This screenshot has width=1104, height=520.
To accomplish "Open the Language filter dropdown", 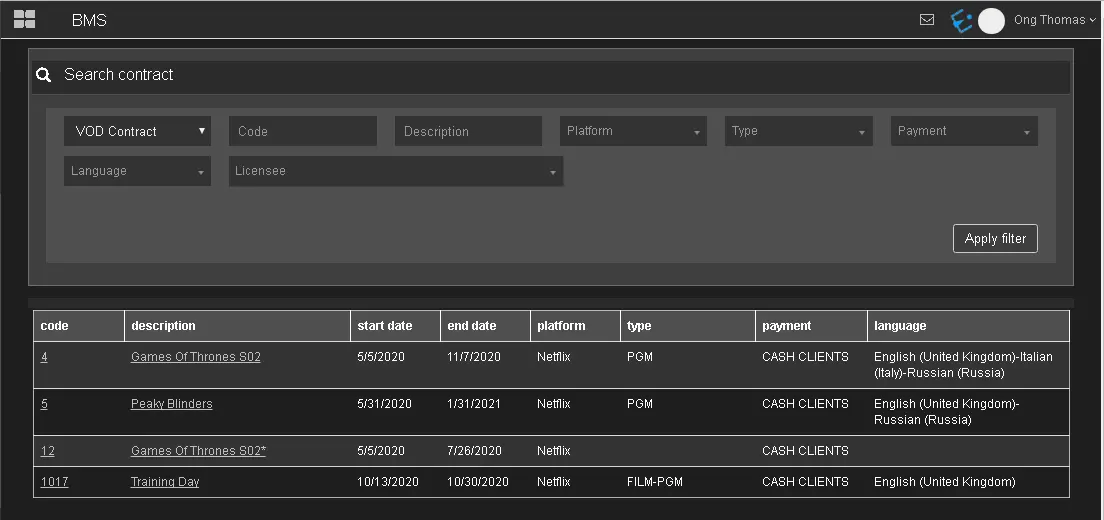I will tap(137, 171).
